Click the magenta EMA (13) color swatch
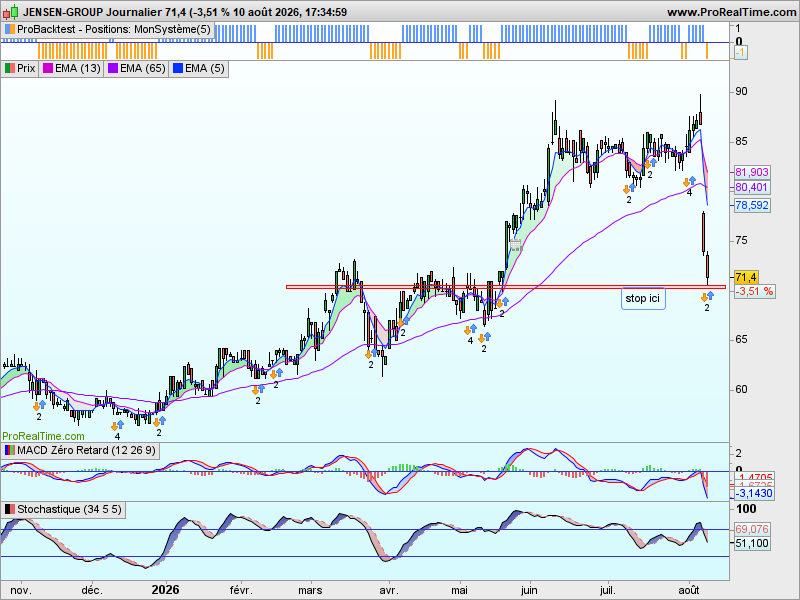Image resolution: width=800 pixels, height=600 pixels. [48, 68]
